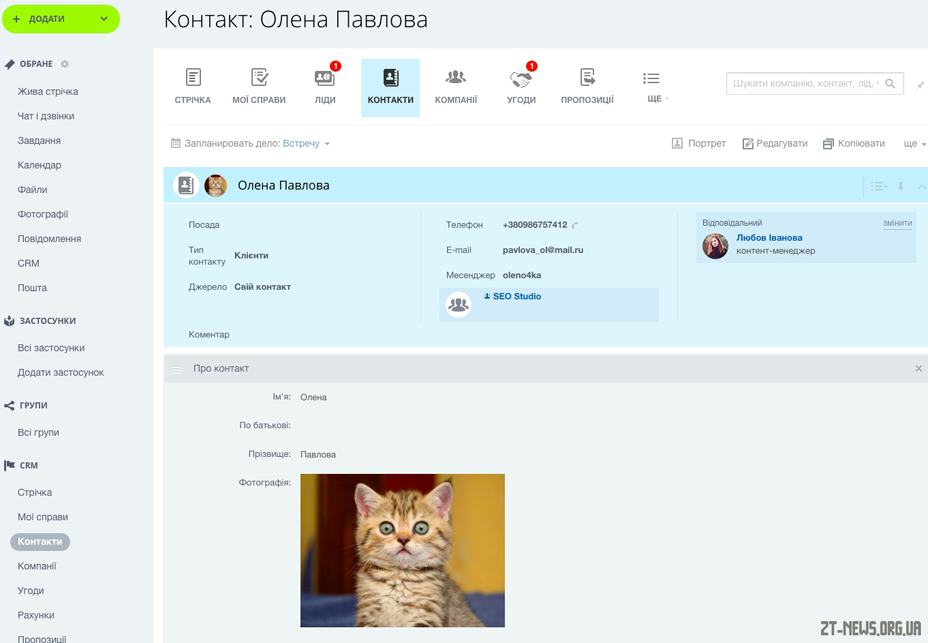Image resolution: width=928 pixels, height=643 pixels.
Task: Open CRM under Обране in sidebar
Action: tap(28, 263)
